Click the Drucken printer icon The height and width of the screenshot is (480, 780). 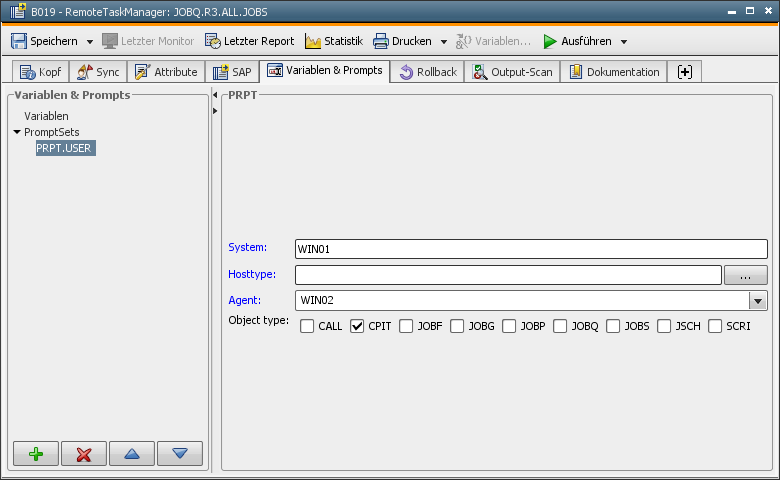click(x=381, y=41)
